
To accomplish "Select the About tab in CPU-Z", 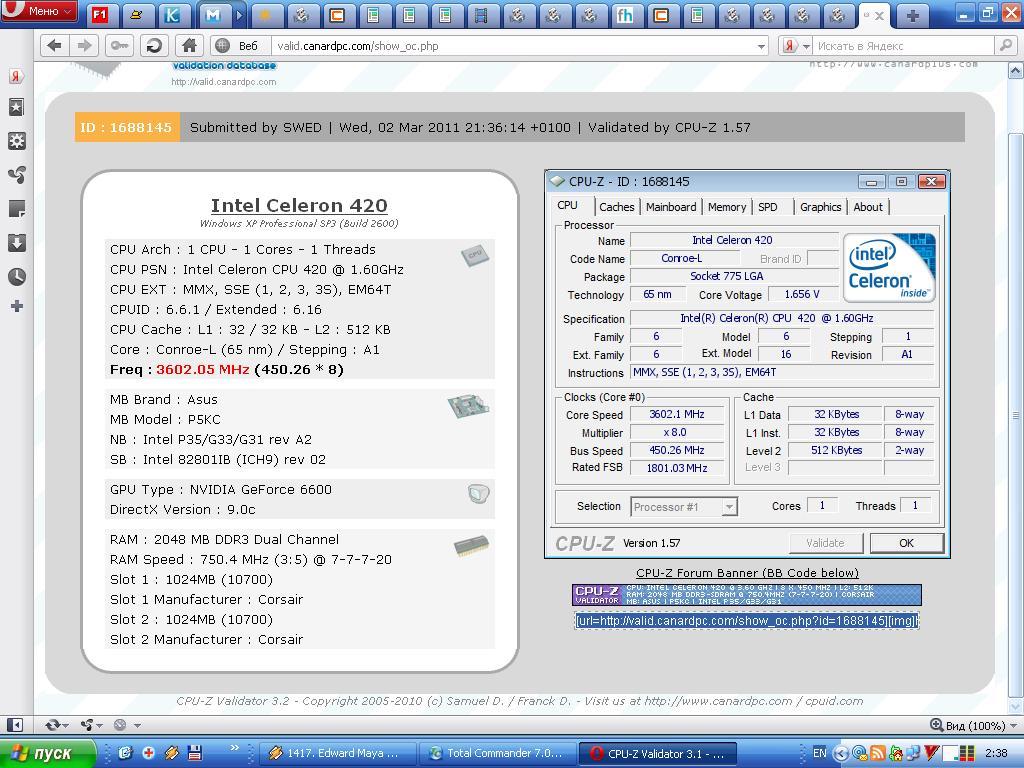I will click(868, 207).
